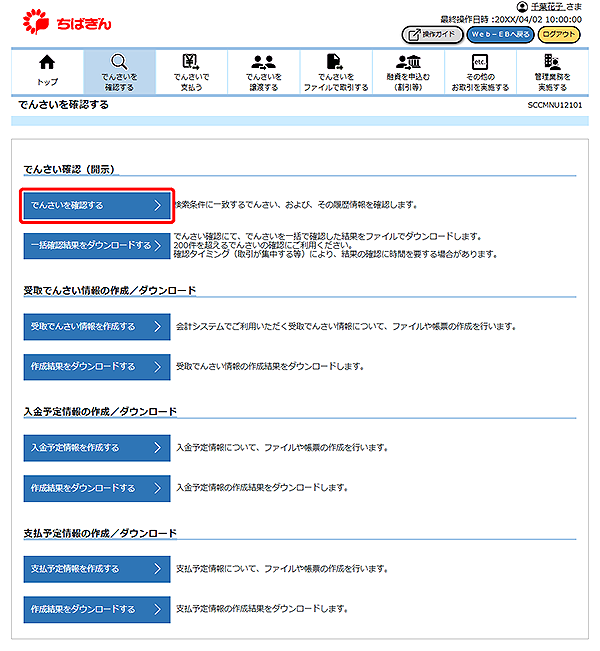Click 作成結果をダウンロードする under 入金予定情報
The height and width of the screenshot is (651, 600).
tap(97, 488)
